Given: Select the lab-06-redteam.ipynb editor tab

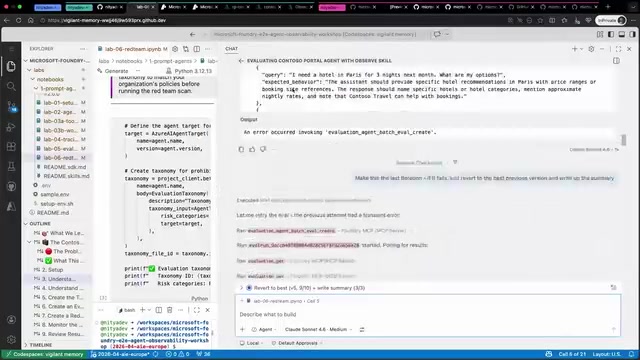Looking at the screenshot, I should pyautogui.click(x=132, y=49).
